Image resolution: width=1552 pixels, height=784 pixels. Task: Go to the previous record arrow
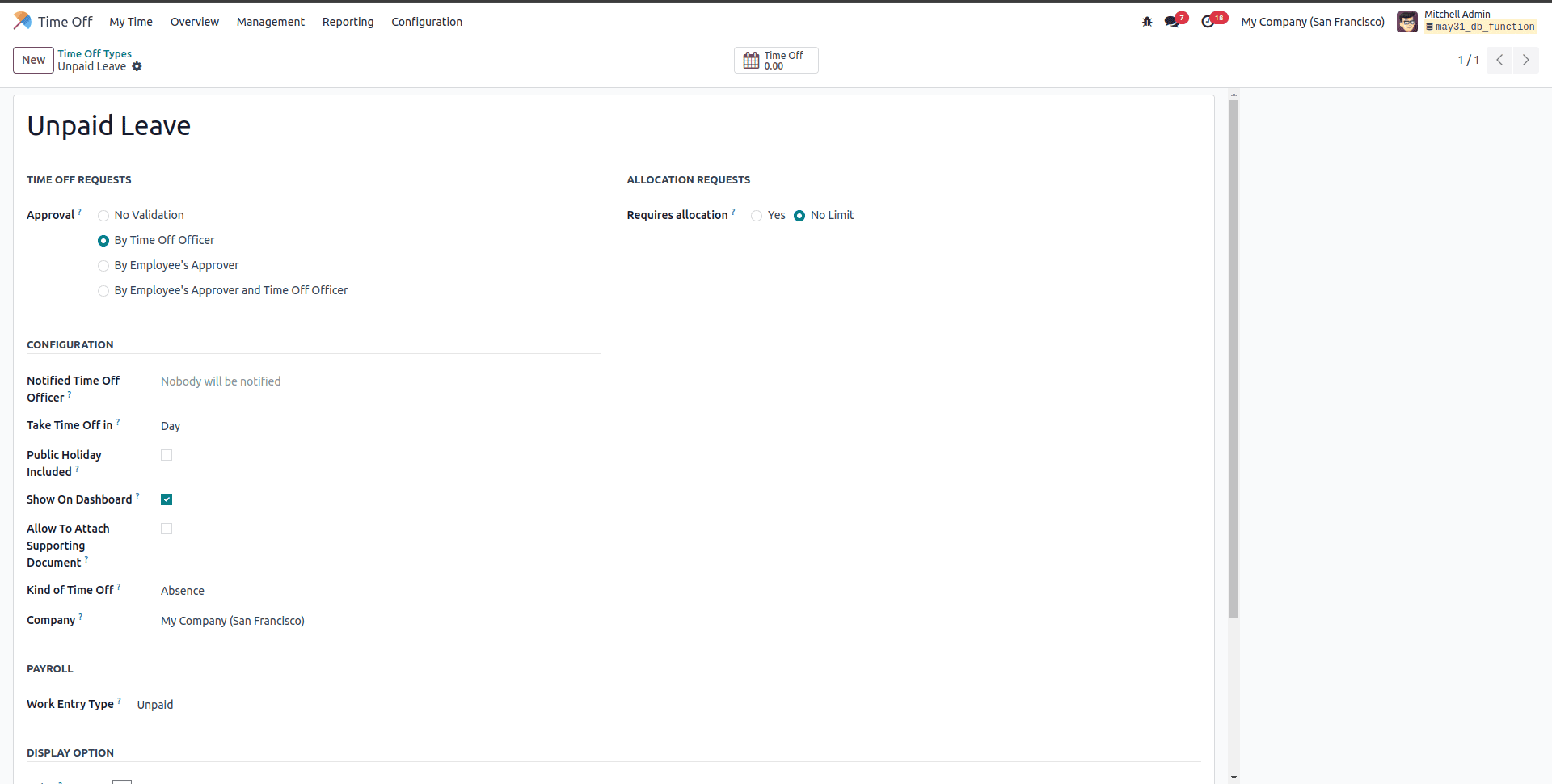point(1499,60)
